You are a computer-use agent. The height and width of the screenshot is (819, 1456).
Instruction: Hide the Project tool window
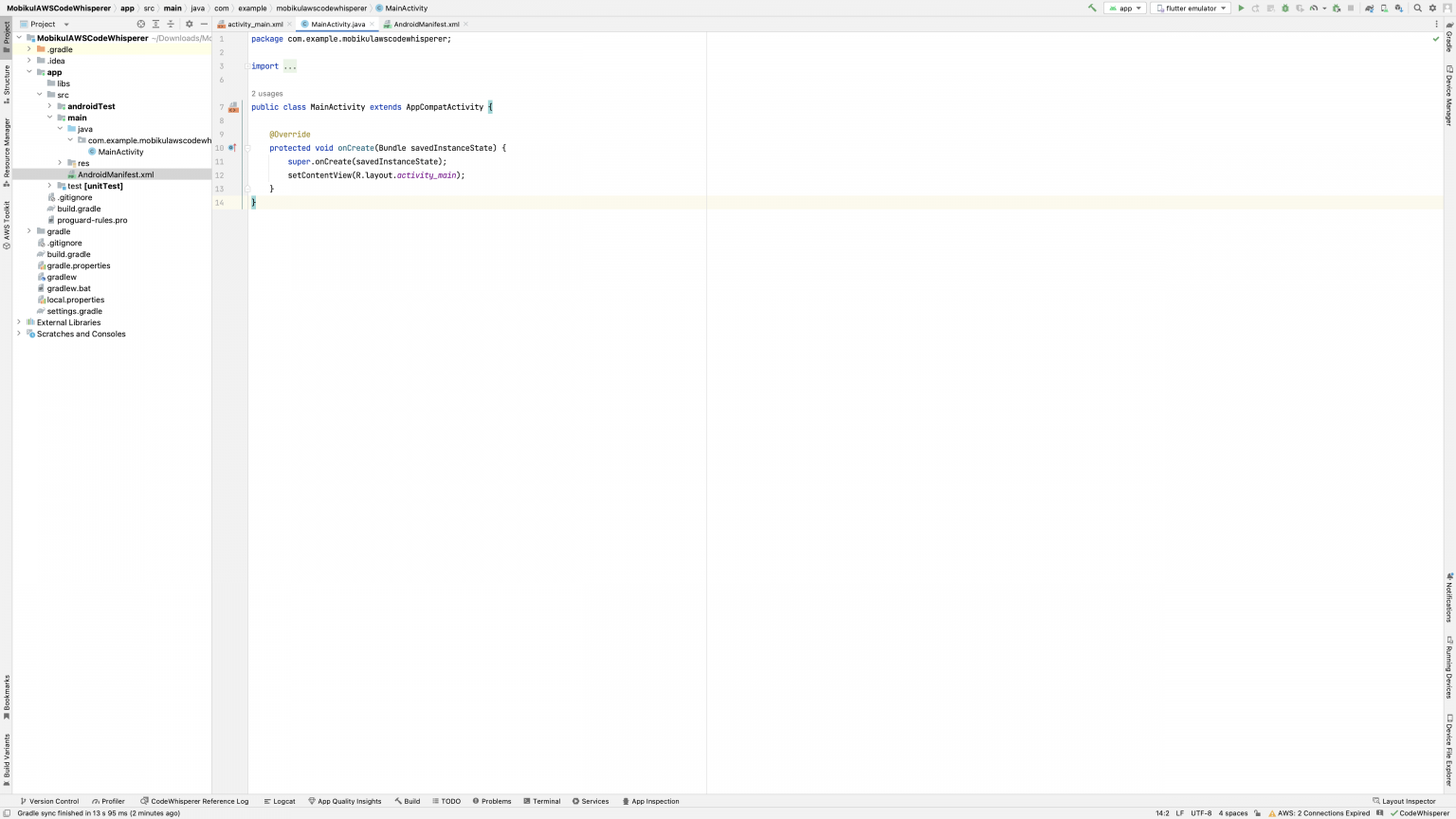(204, 24)
